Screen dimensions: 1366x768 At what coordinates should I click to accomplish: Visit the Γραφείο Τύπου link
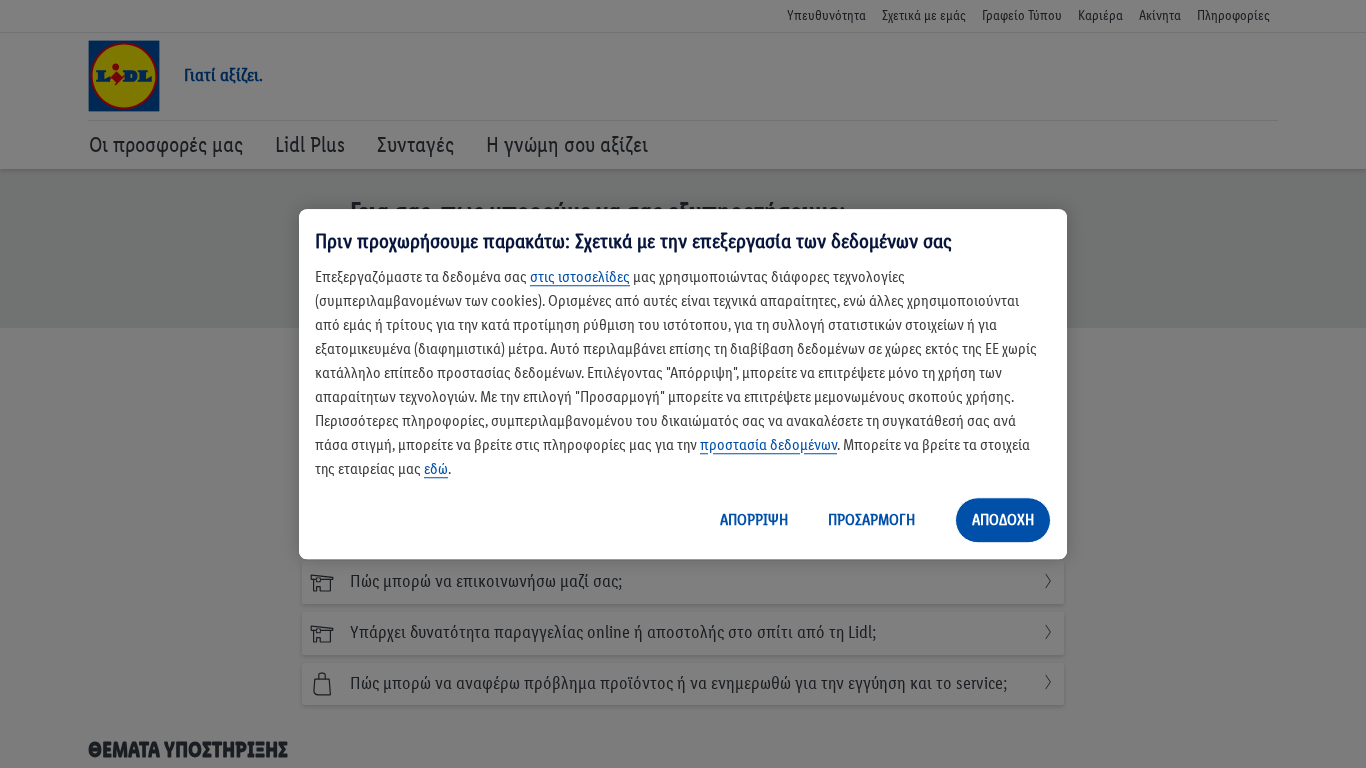1022,16
